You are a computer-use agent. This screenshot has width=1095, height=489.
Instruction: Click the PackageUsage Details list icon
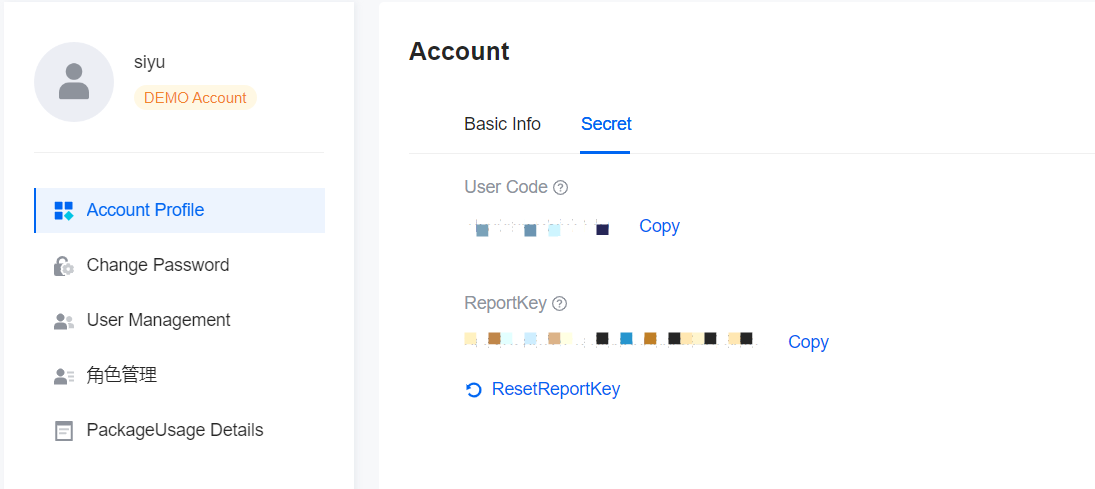[x=64, y=431]
